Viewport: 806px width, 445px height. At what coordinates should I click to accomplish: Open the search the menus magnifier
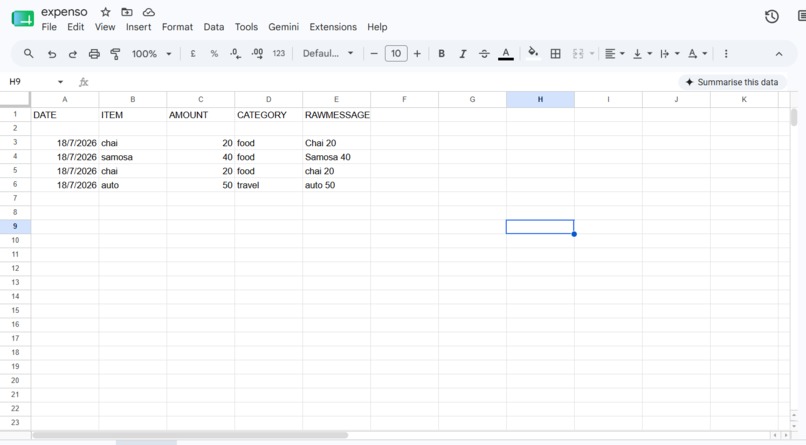[x=28, y=53]
